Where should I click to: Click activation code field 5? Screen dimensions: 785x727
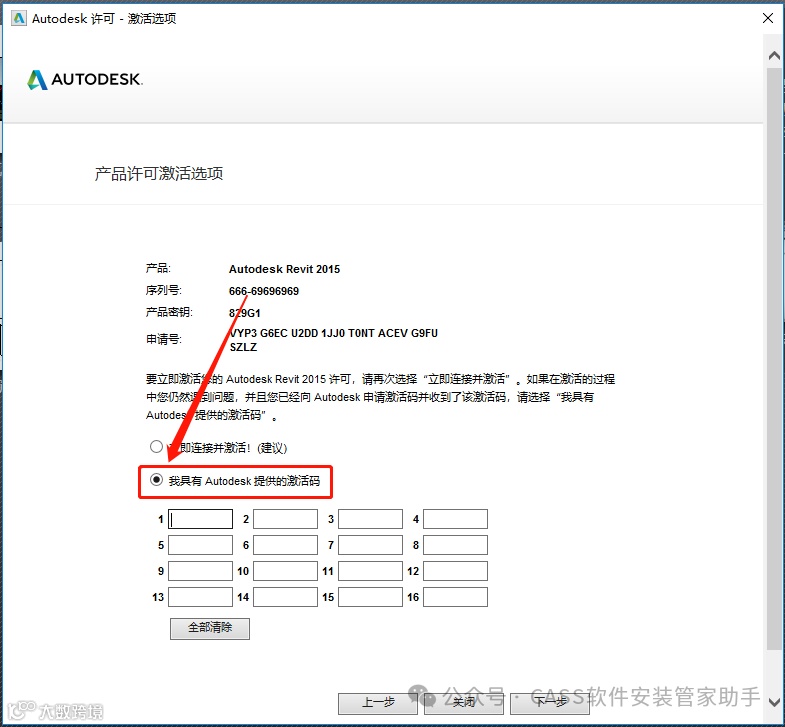tap(200, 545)
